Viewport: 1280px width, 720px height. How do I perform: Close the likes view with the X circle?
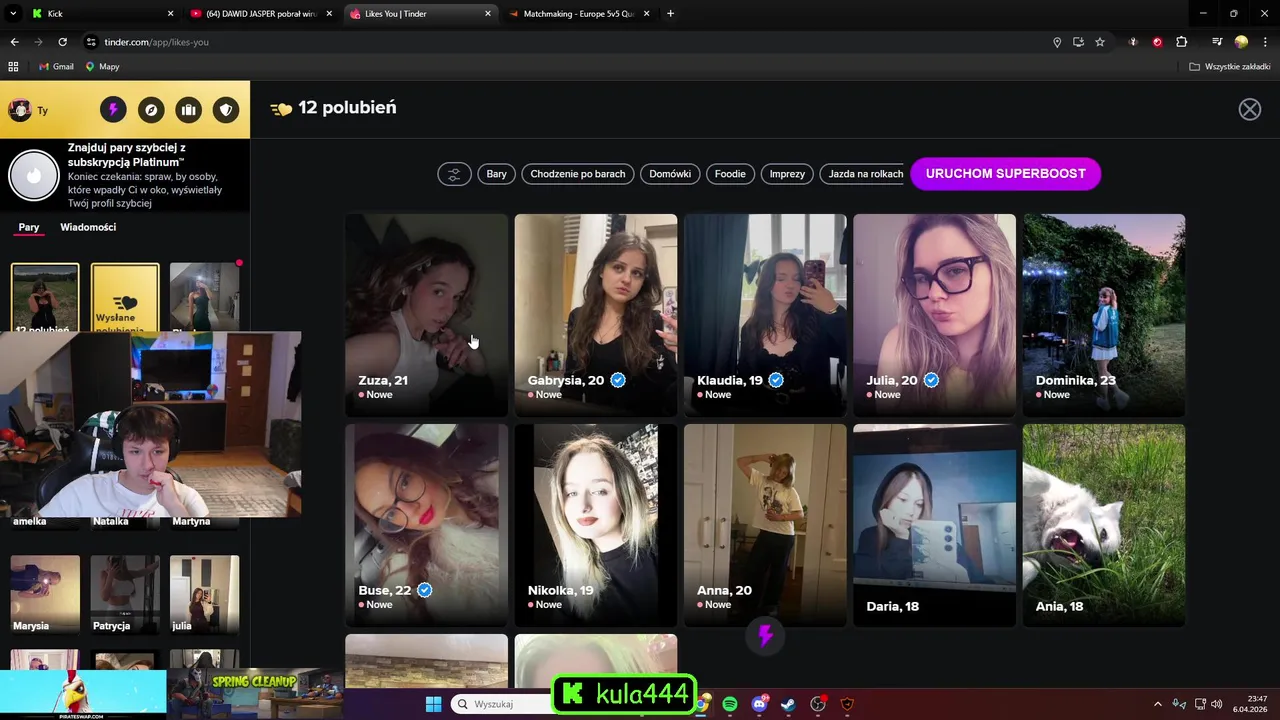pyautogui.click(x=1250, y=110)
